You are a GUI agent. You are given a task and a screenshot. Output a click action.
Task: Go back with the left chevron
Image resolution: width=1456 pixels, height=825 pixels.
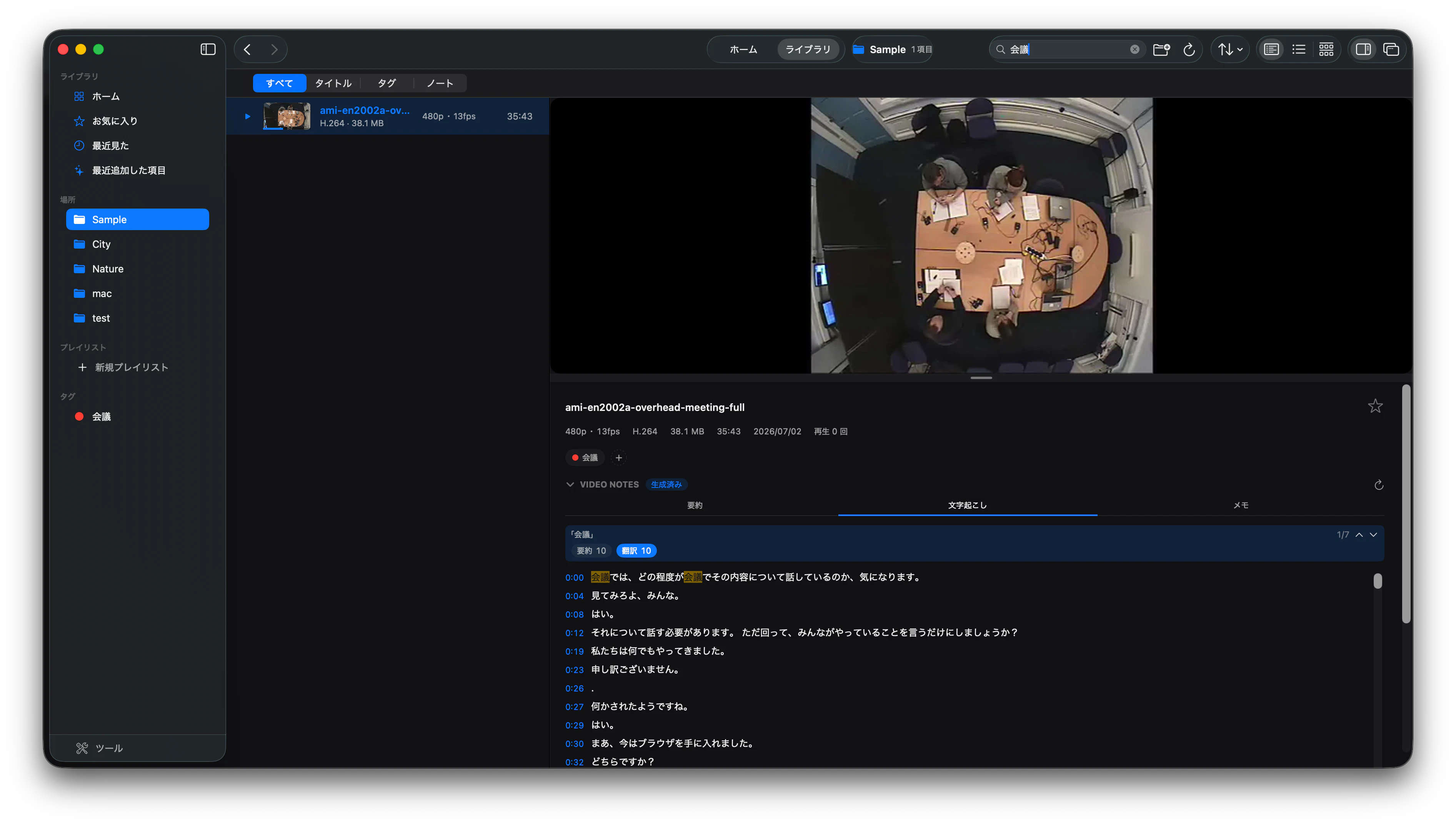[248, 49]
